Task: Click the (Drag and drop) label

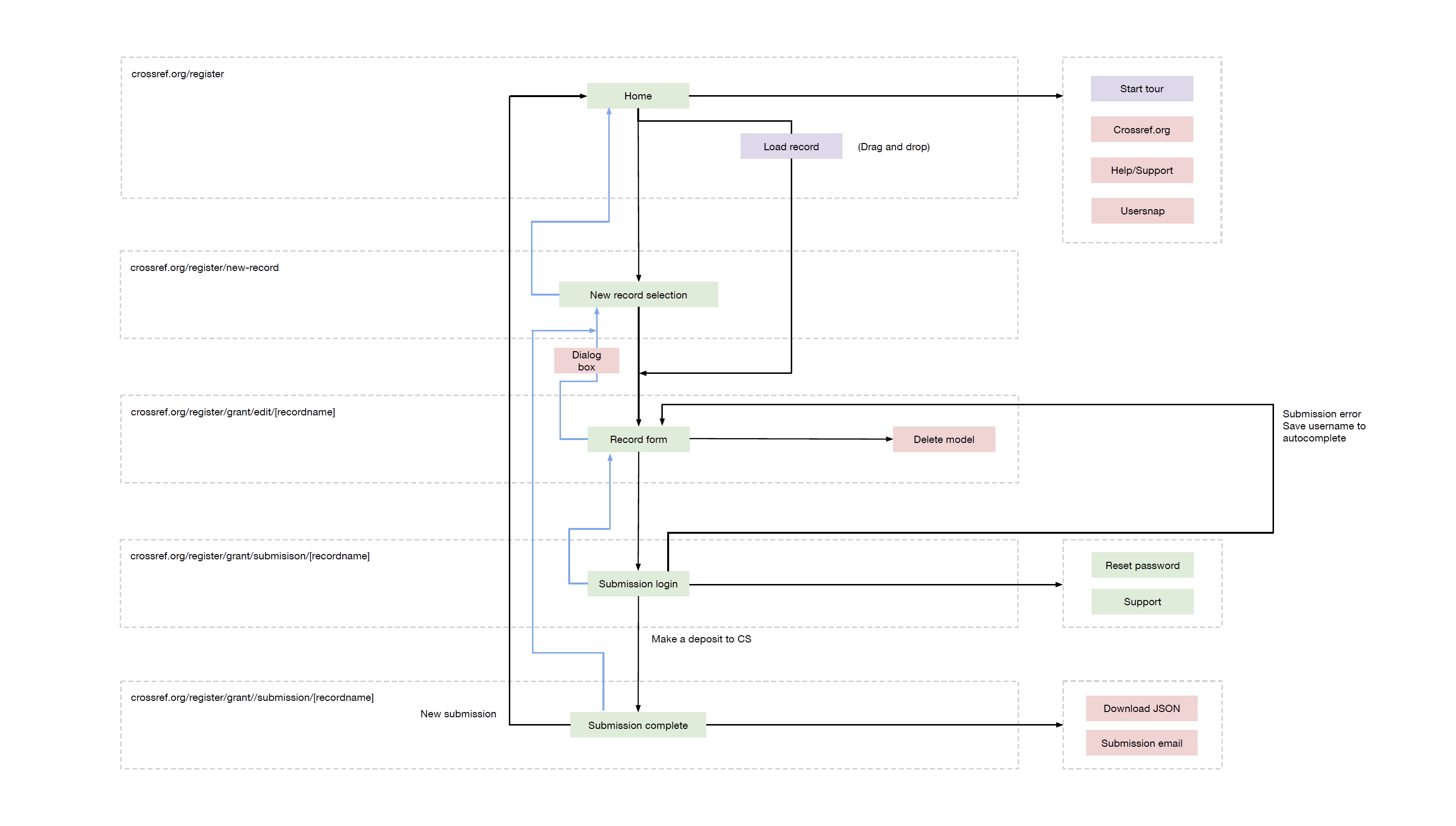Action: tap(893, 146)
